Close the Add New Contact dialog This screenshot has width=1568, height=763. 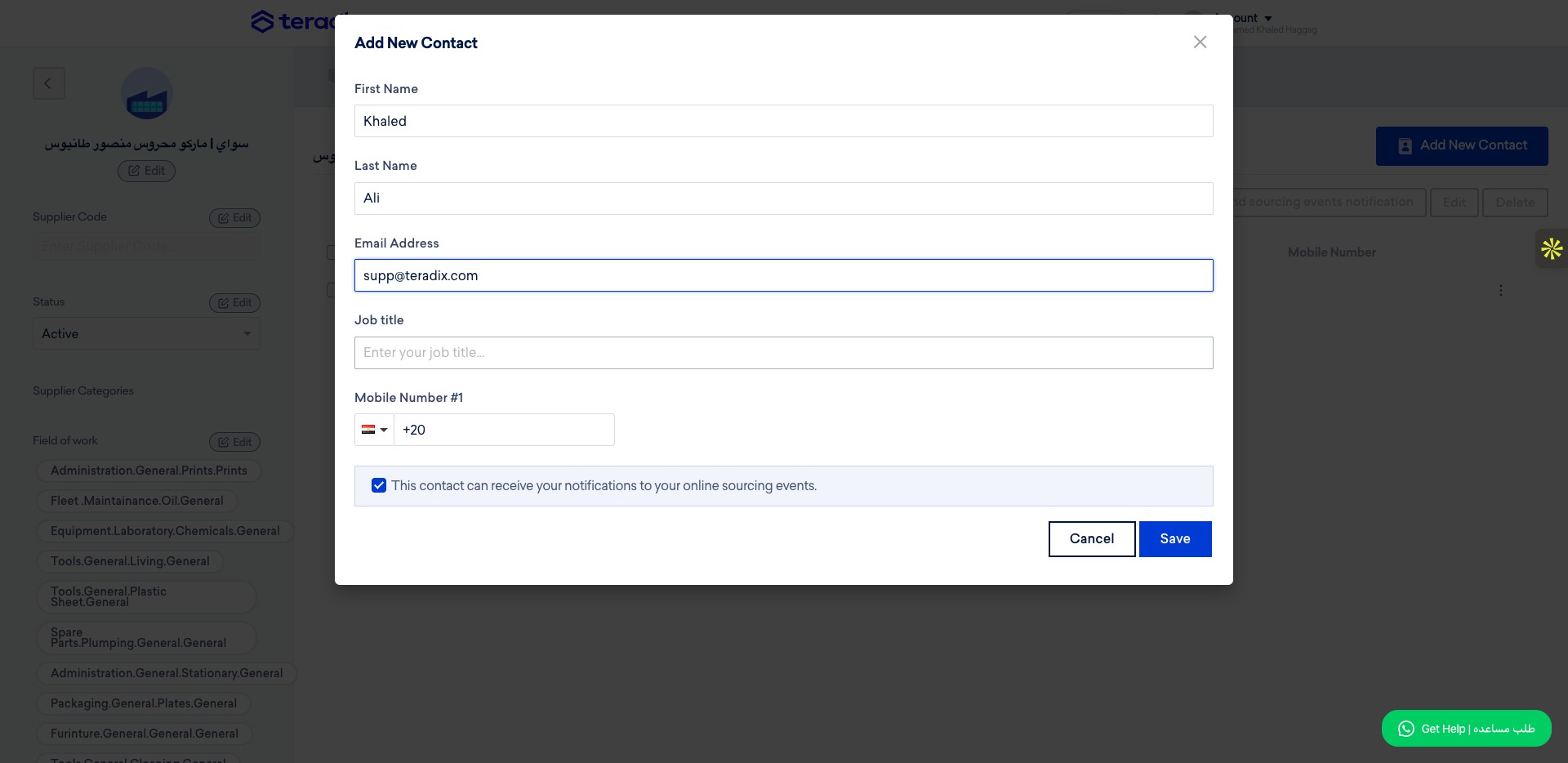tap(1200, 42)
